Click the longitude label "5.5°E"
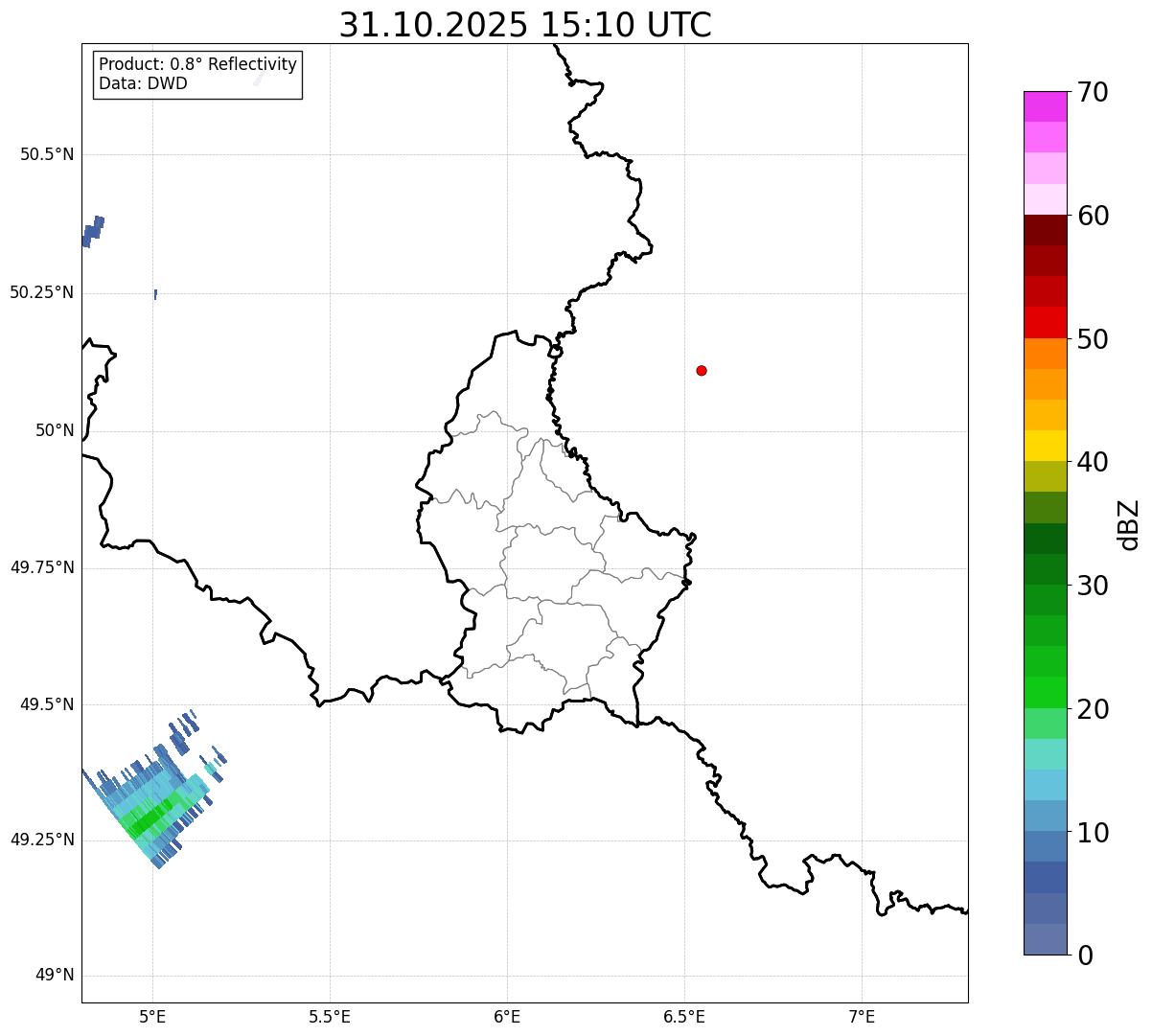Screen dimensions: 1152x1036 coord(330,1016)
